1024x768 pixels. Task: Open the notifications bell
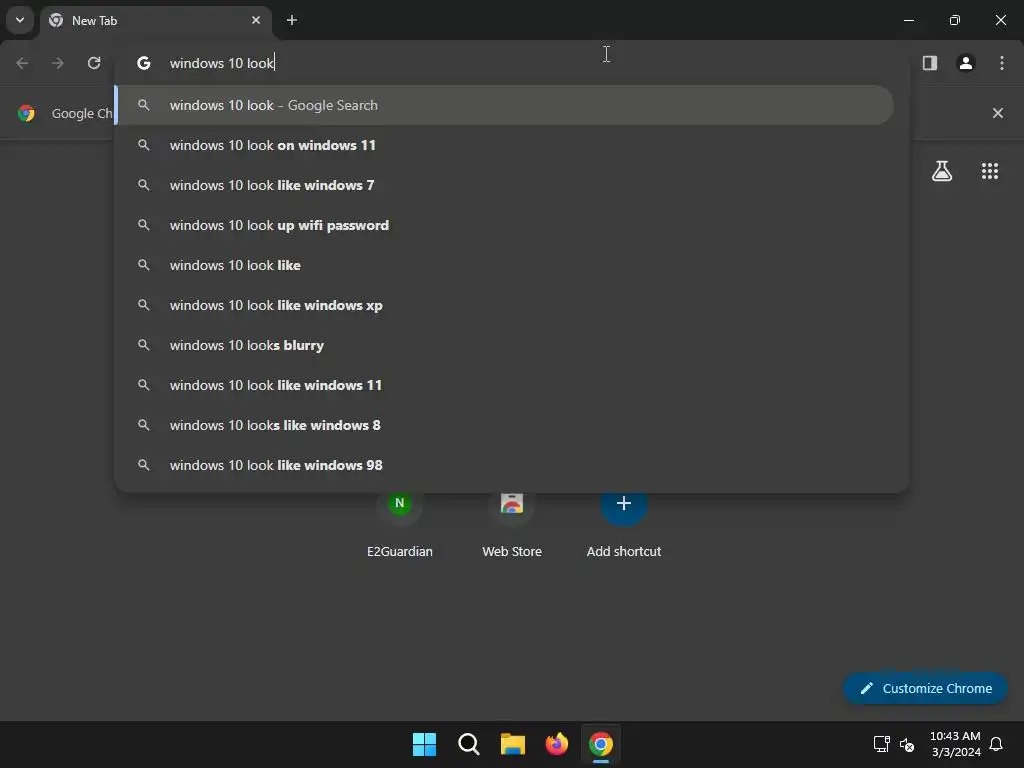pos(996,744)
